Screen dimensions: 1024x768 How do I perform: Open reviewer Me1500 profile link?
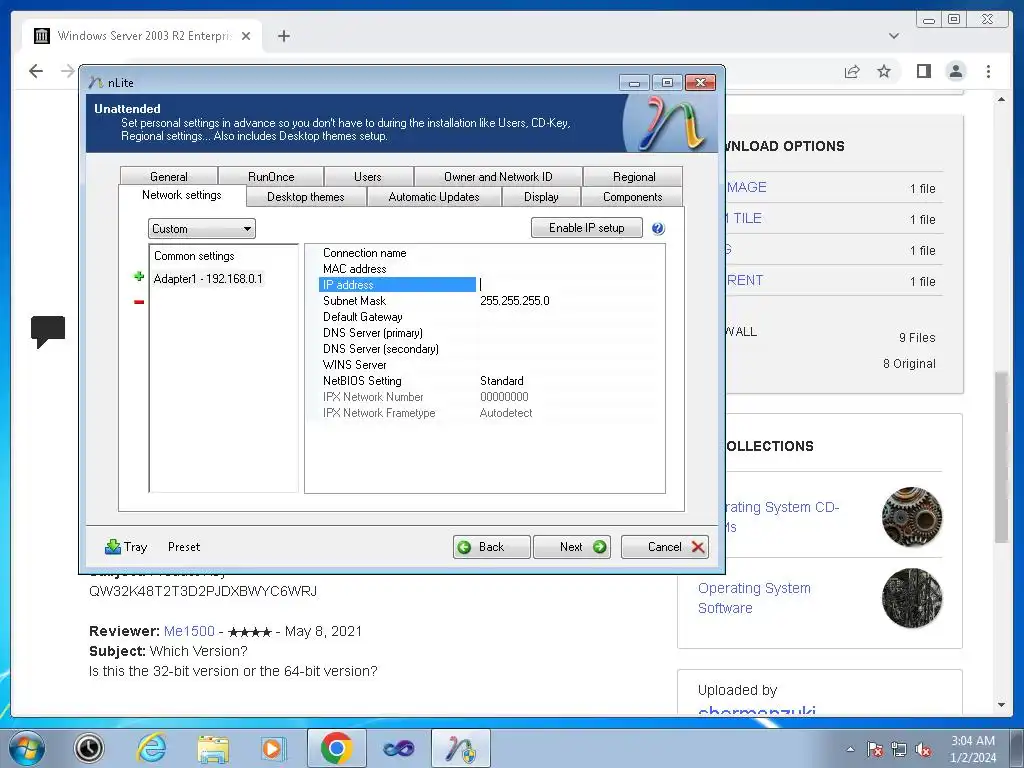(x=189, y=631)
